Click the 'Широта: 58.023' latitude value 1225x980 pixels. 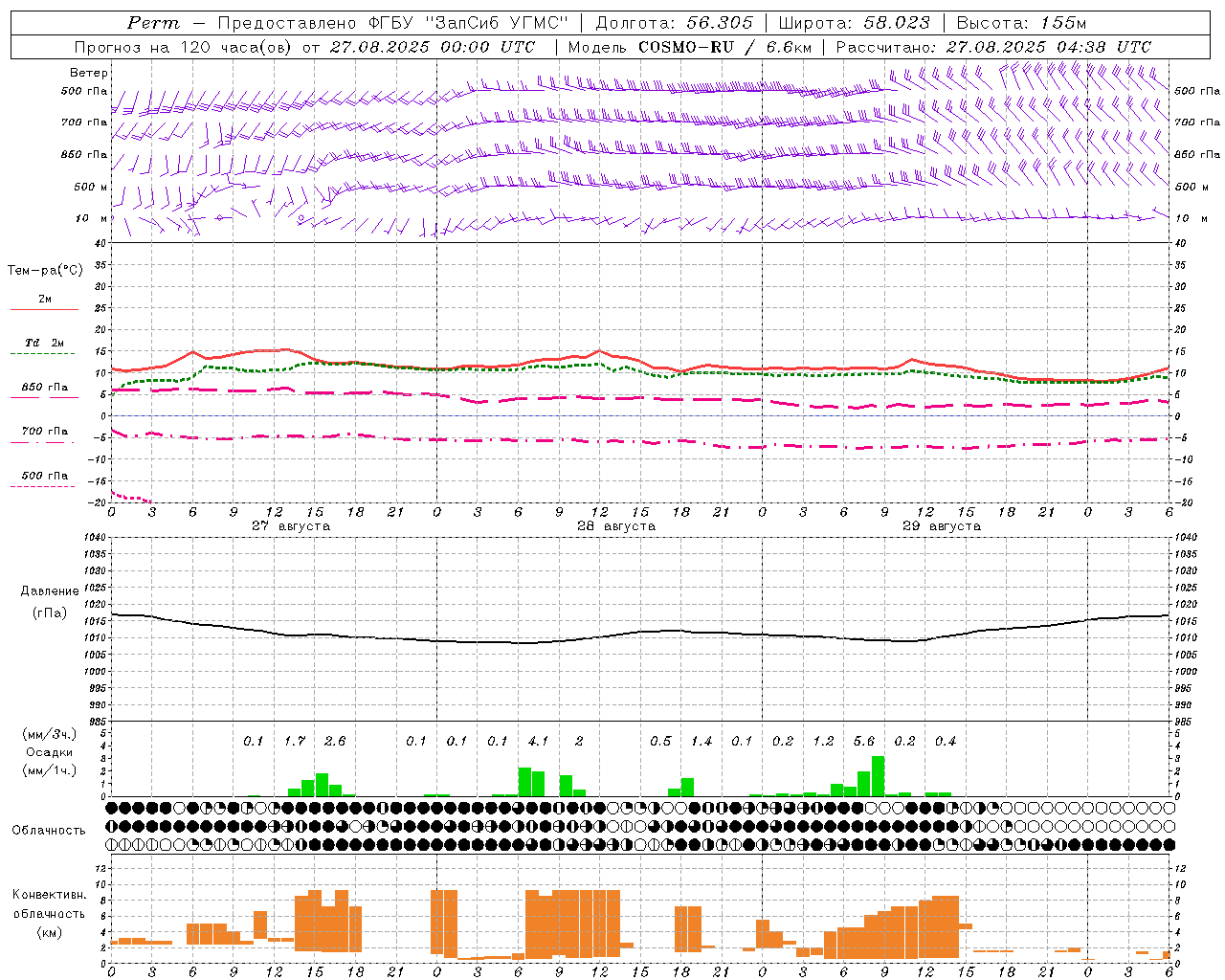(854, 23)
